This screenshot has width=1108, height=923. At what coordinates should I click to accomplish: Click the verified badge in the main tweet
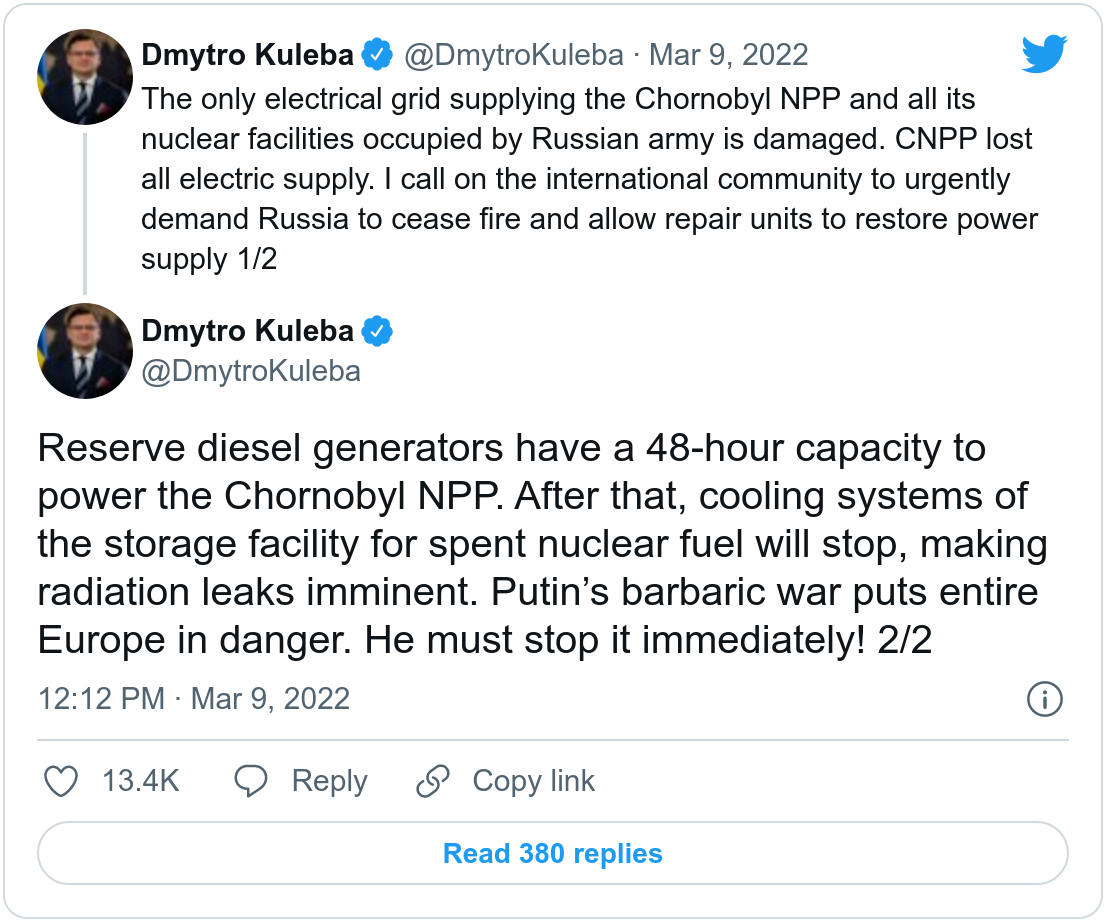[376, 330]
